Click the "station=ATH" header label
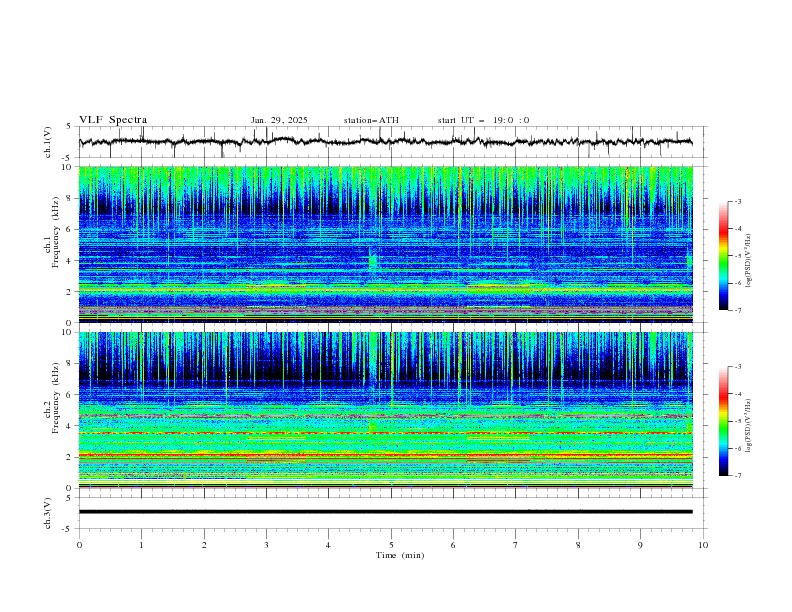 (x=371, y=120)
